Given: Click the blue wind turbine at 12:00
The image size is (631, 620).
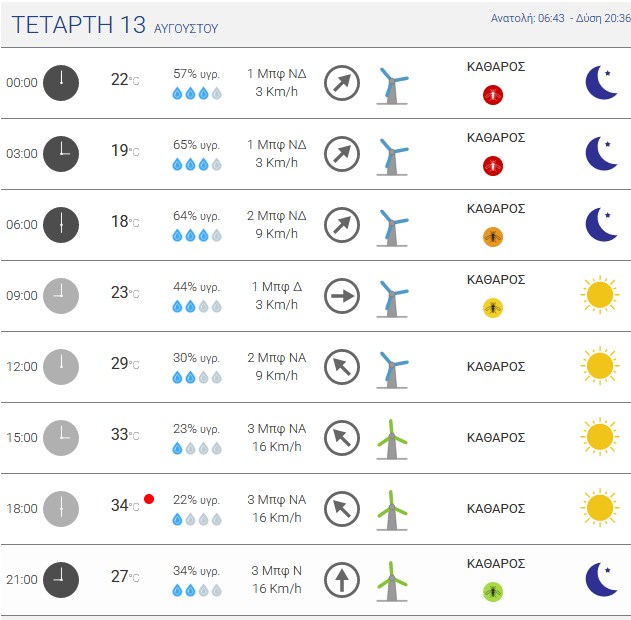Looking at the screenshot, I should tap(392, 368).
